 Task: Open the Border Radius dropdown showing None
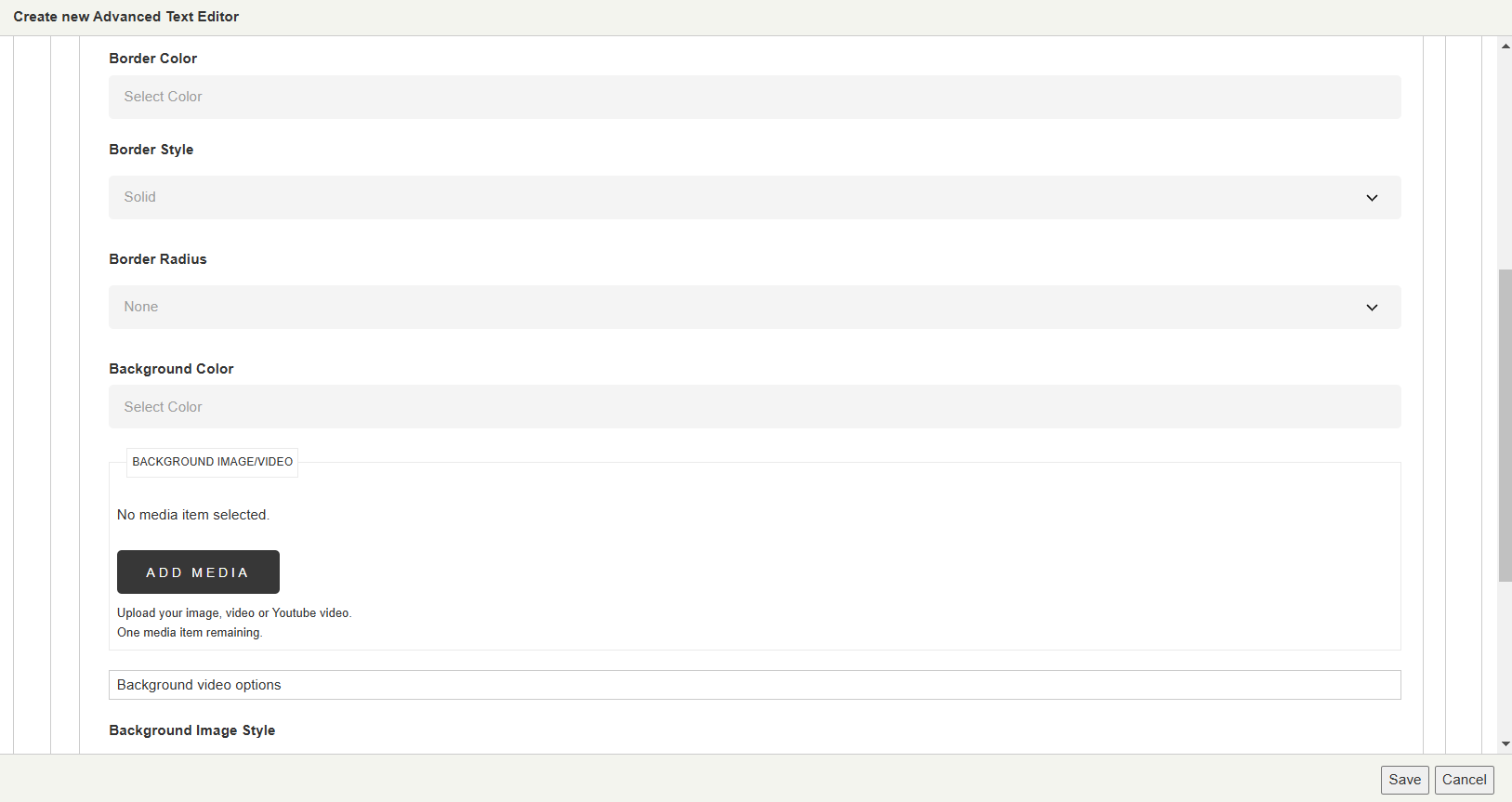click(755, 307)
